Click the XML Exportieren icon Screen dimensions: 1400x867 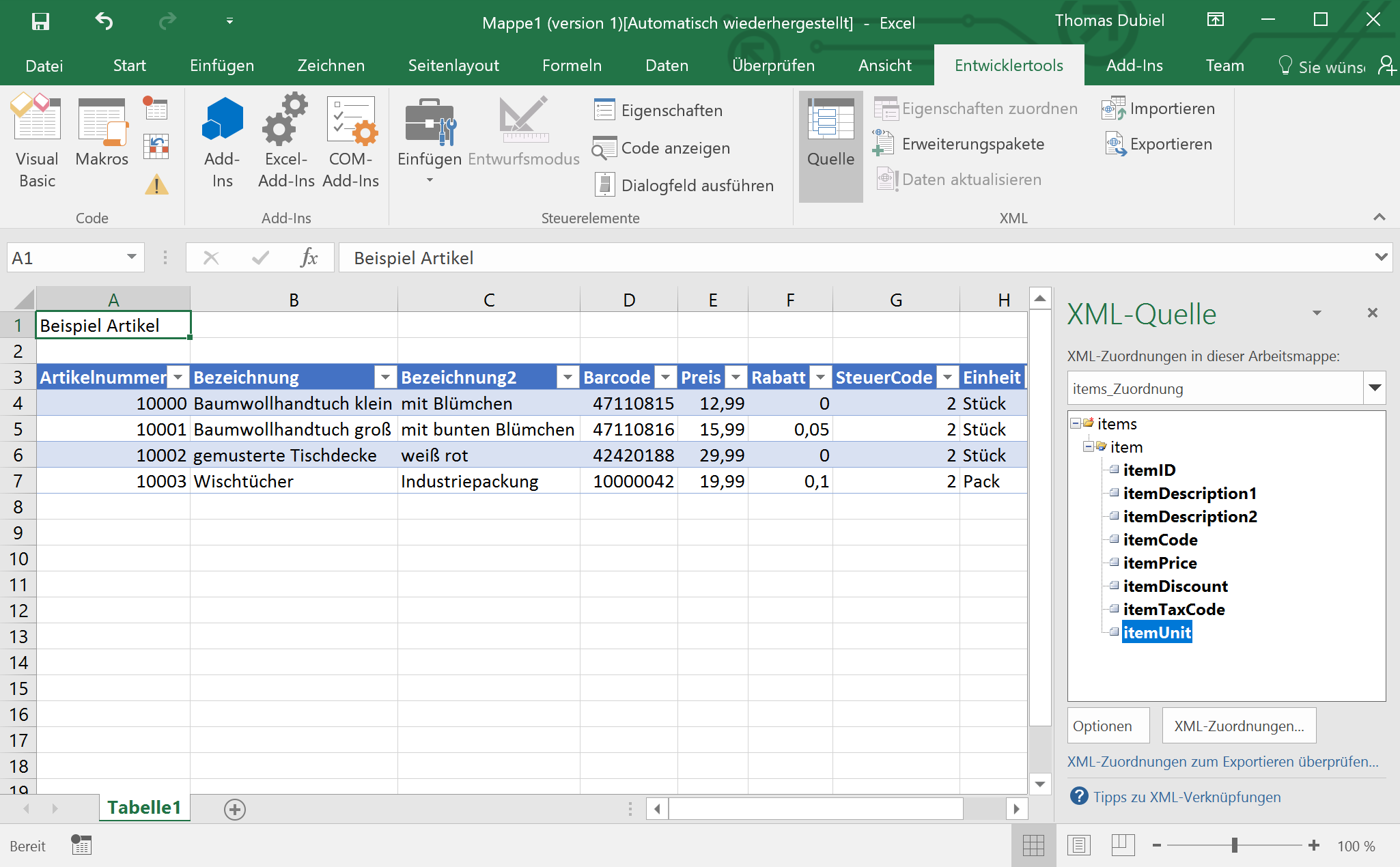point(1116,144)
